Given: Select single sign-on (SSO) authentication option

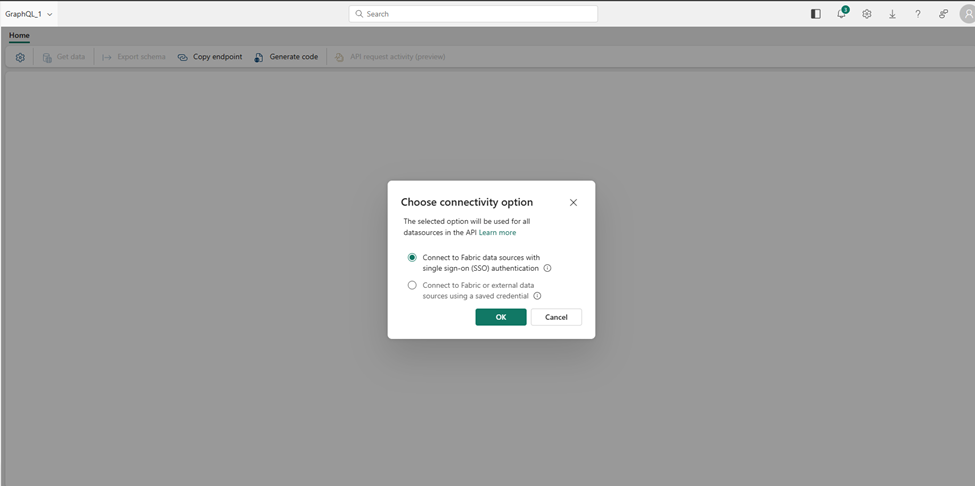Looking at the screenshot, I should click(x=412, y=257).
